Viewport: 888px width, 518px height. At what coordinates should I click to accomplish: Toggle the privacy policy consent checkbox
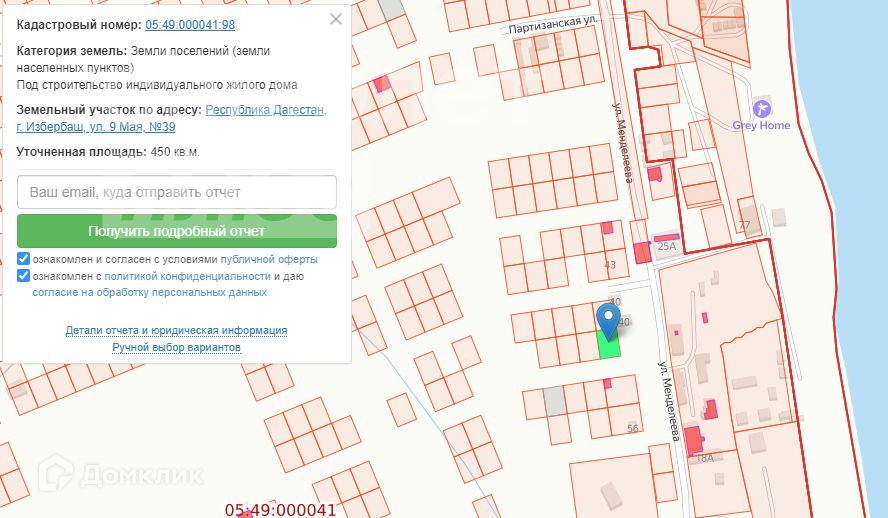pyautogui.click(x=24, y=276)
